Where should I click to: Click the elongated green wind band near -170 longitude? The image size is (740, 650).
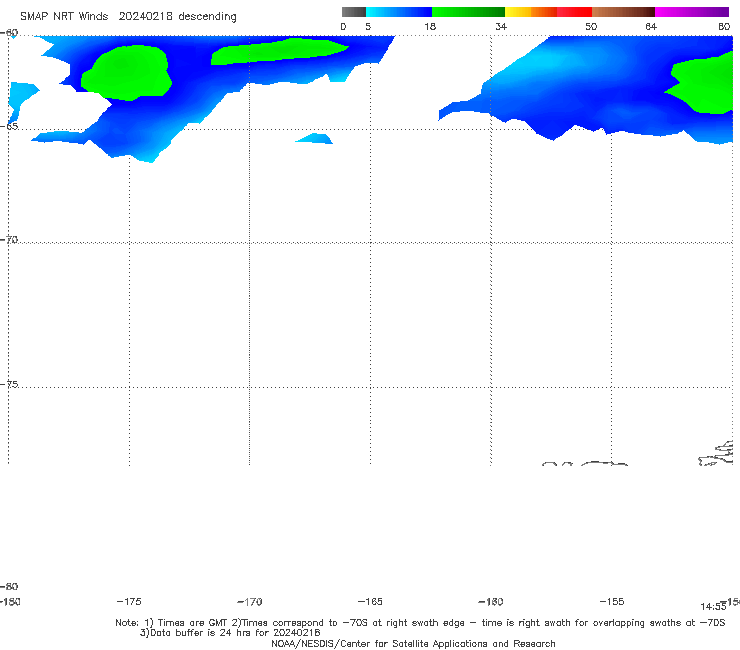[x=279, y=51]
